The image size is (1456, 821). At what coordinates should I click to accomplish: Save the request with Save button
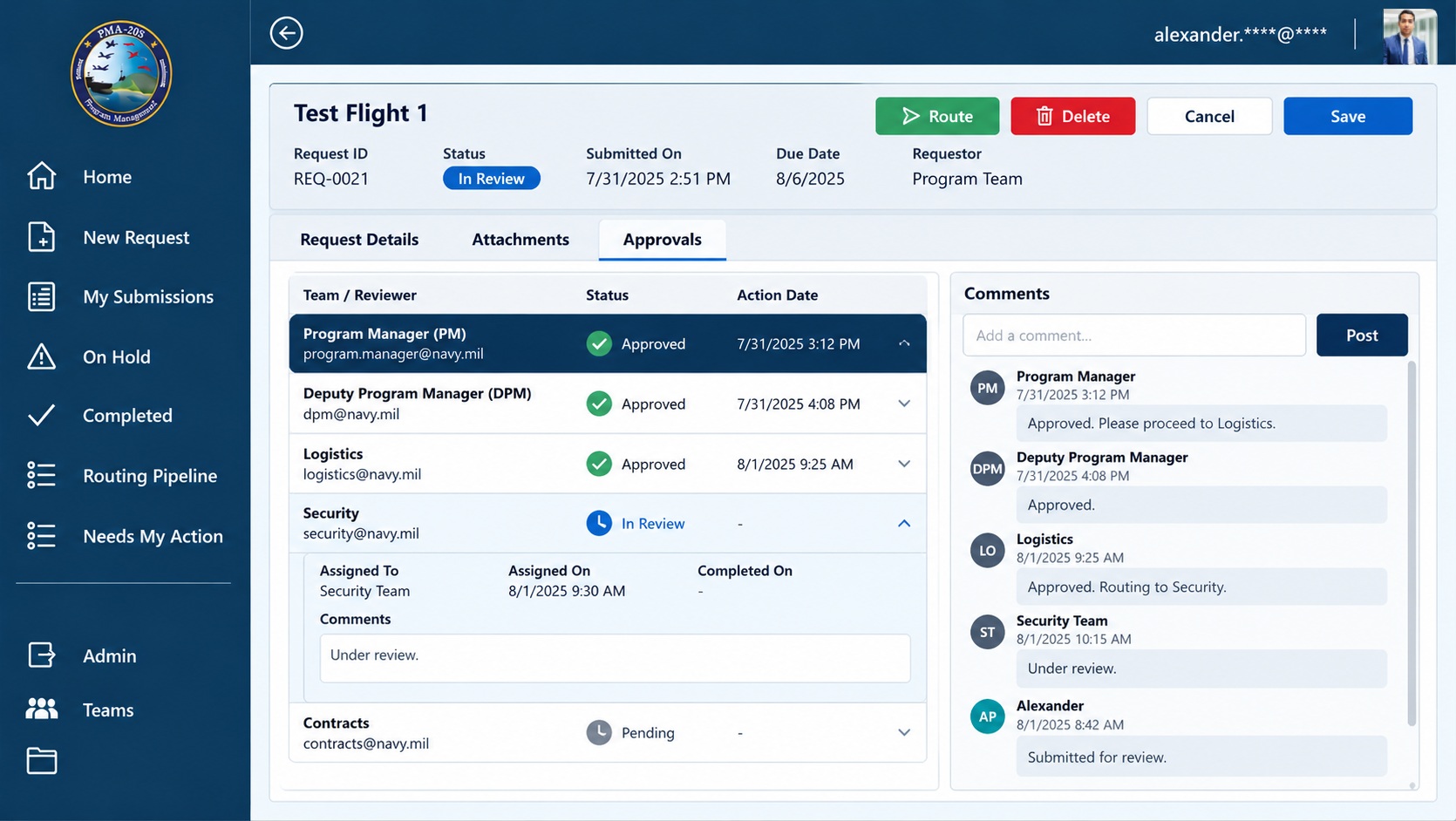coord(1348,116)
